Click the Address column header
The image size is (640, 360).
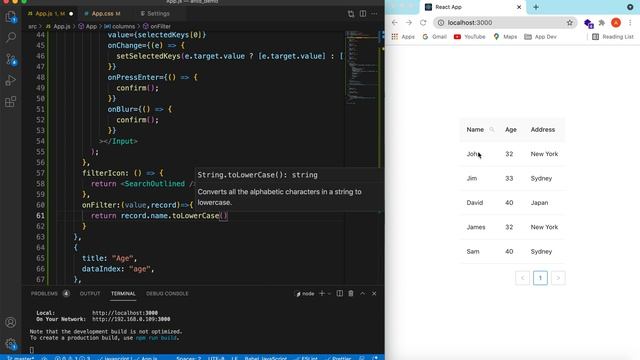[543, 129]
